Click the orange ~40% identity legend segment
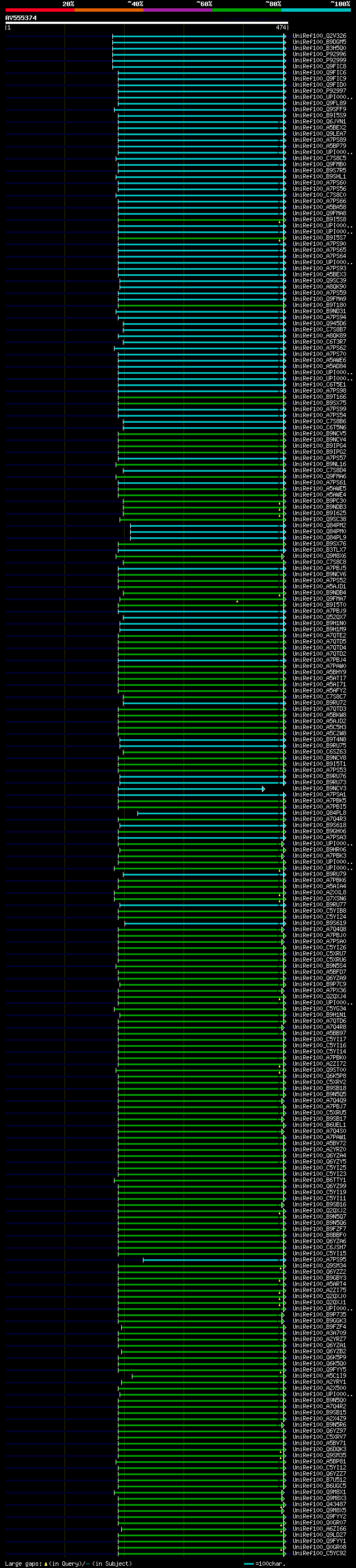 [x=109, y=10]
